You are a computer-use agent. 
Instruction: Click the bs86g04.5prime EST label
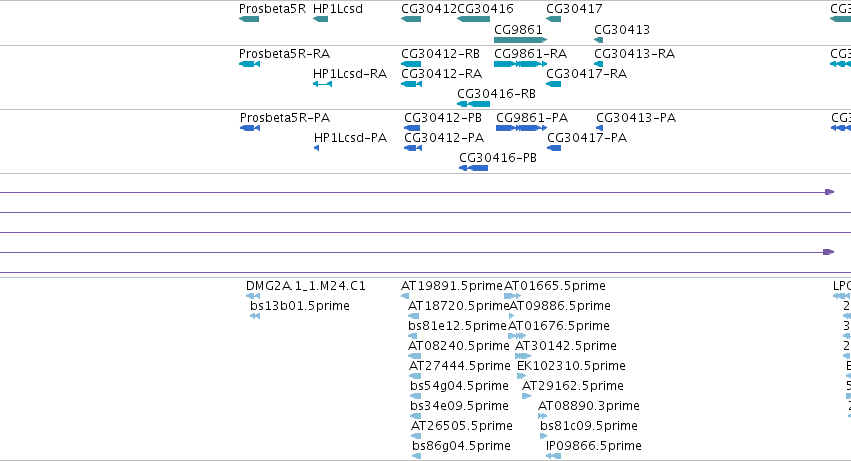[461, 447]
